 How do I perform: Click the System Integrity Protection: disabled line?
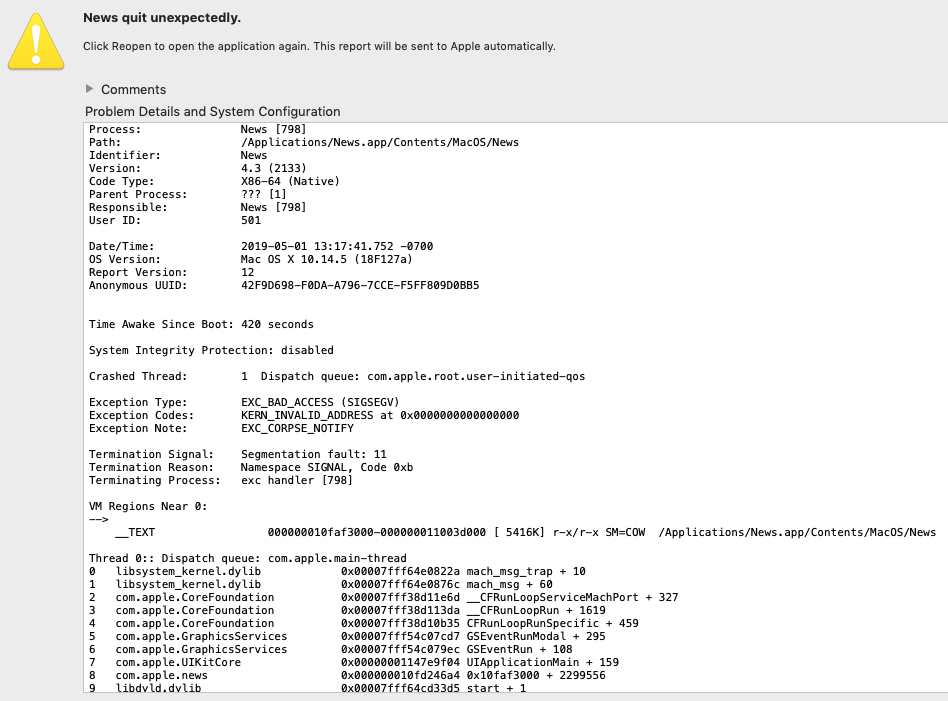pos(211,350)
